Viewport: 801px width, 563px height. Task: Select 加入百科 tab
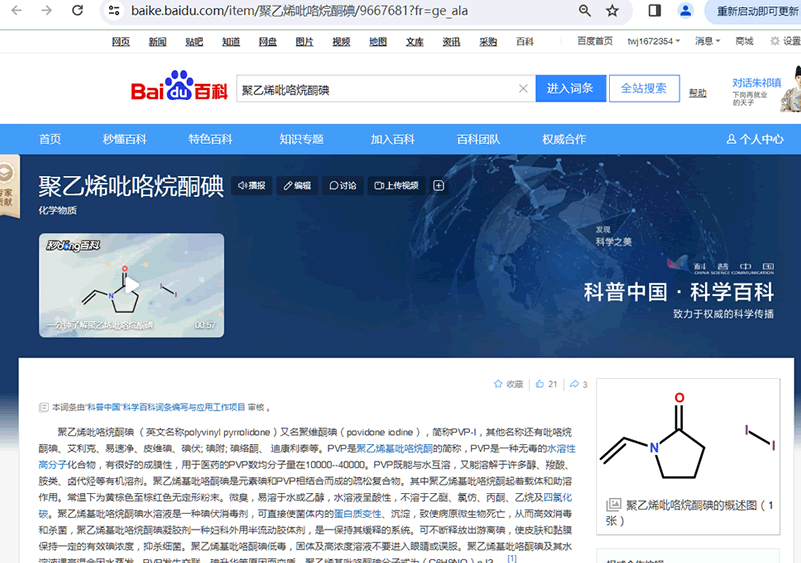392,139
